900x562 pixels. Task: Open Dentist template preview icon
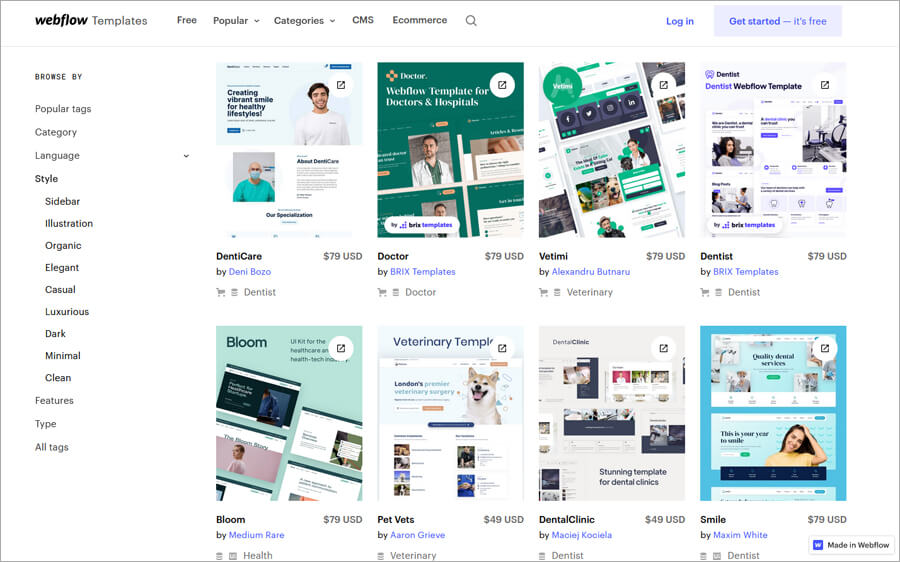(825, 85)
